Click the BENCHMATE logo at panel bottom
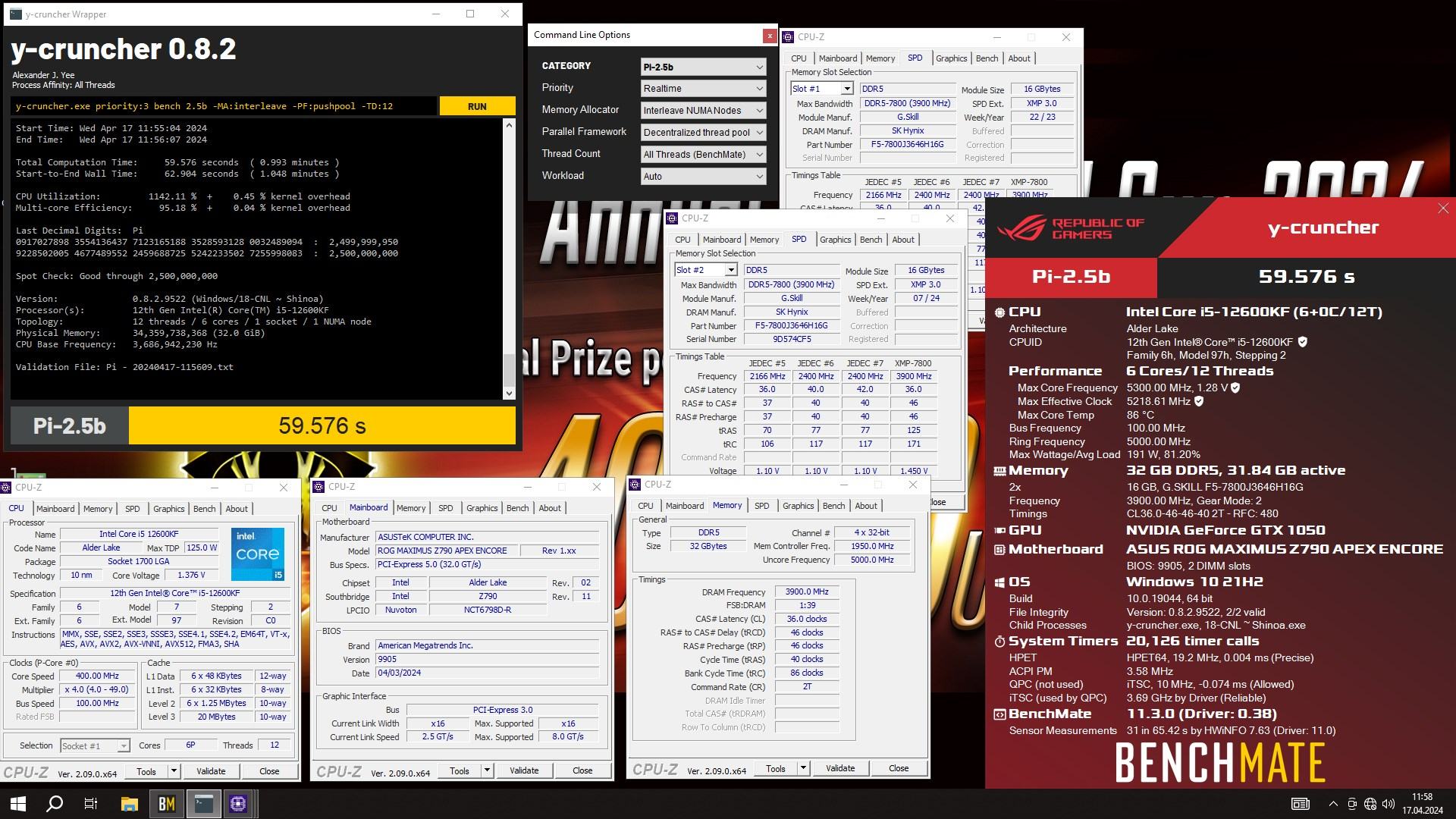Image resolution: width=1456 pixels, height=819 pixels. pos(1220,762)
